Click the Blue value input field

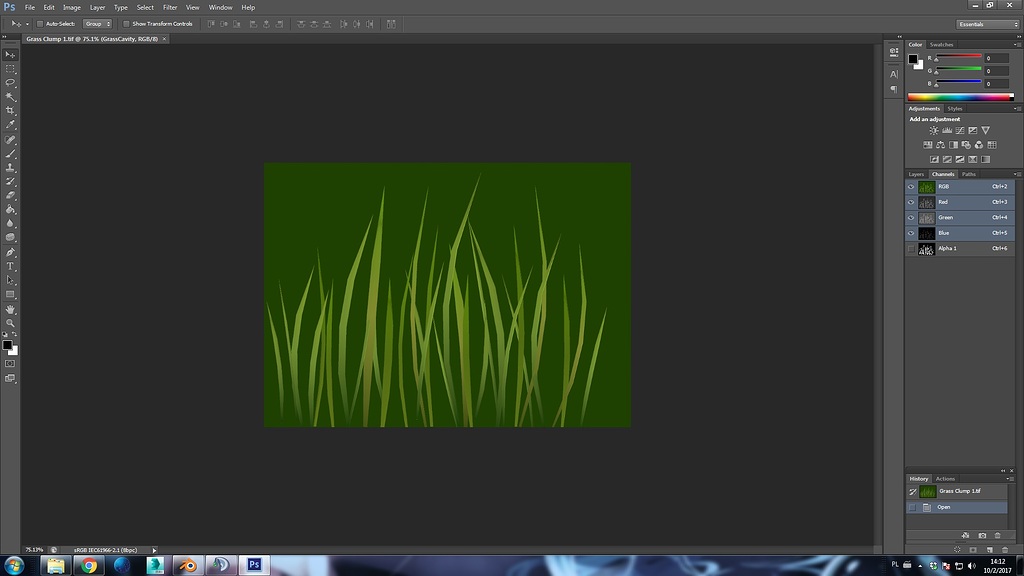point(997,84)
